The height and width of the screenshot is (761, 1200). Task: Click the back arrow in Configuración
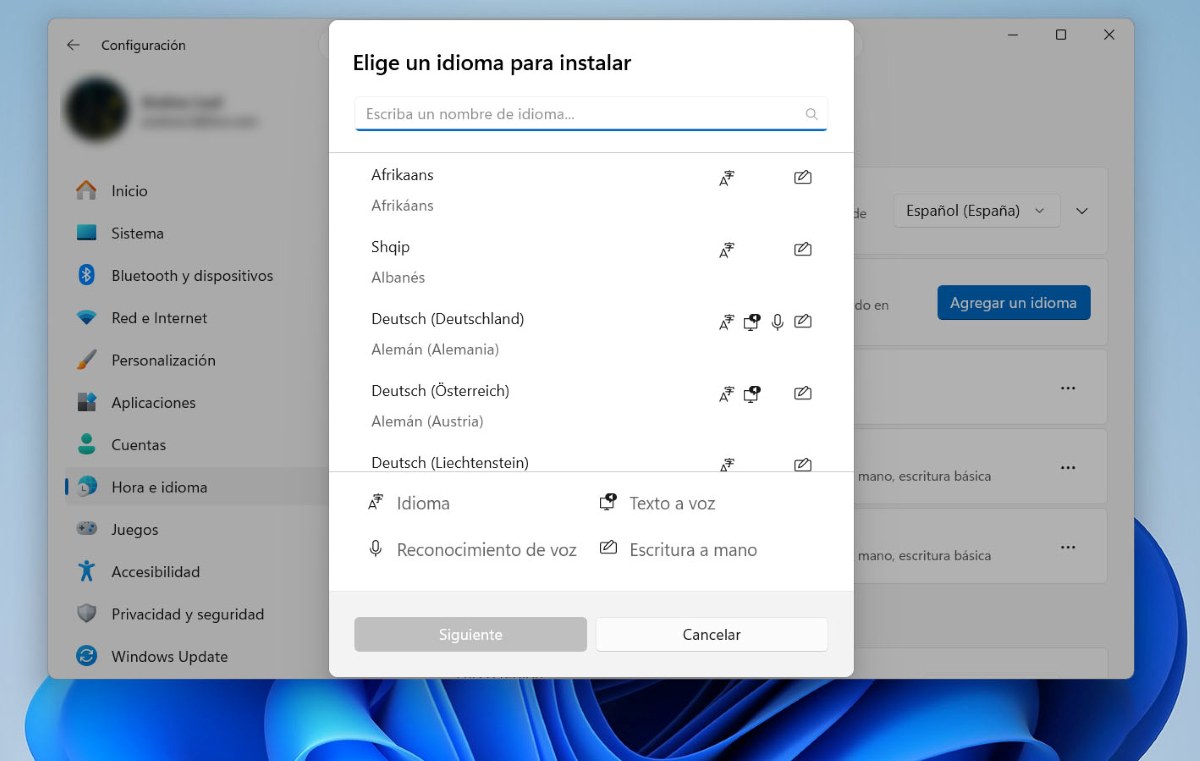pos(72,45)
